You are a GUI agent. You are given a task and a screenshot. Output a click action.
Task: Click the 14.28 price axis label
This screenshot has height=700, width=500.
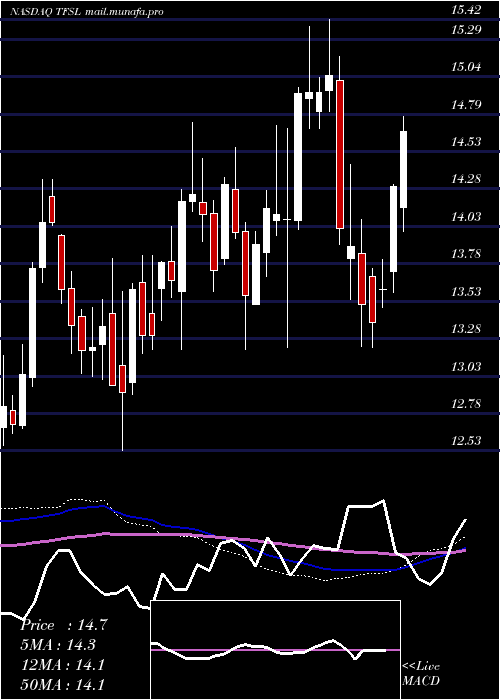pyautogui.click(x=466, y=179)
